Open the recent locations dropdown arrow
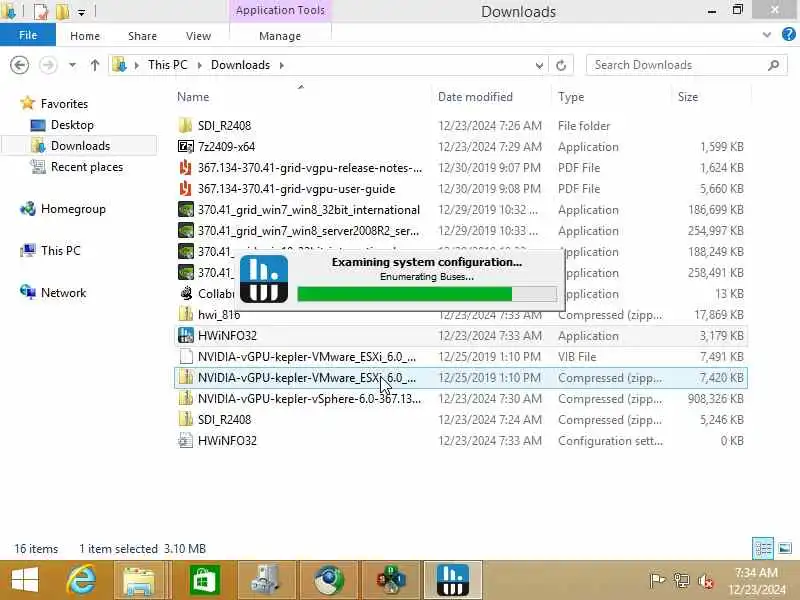The width and height of the screenshot is (800, 600). [x=72, y=65]
